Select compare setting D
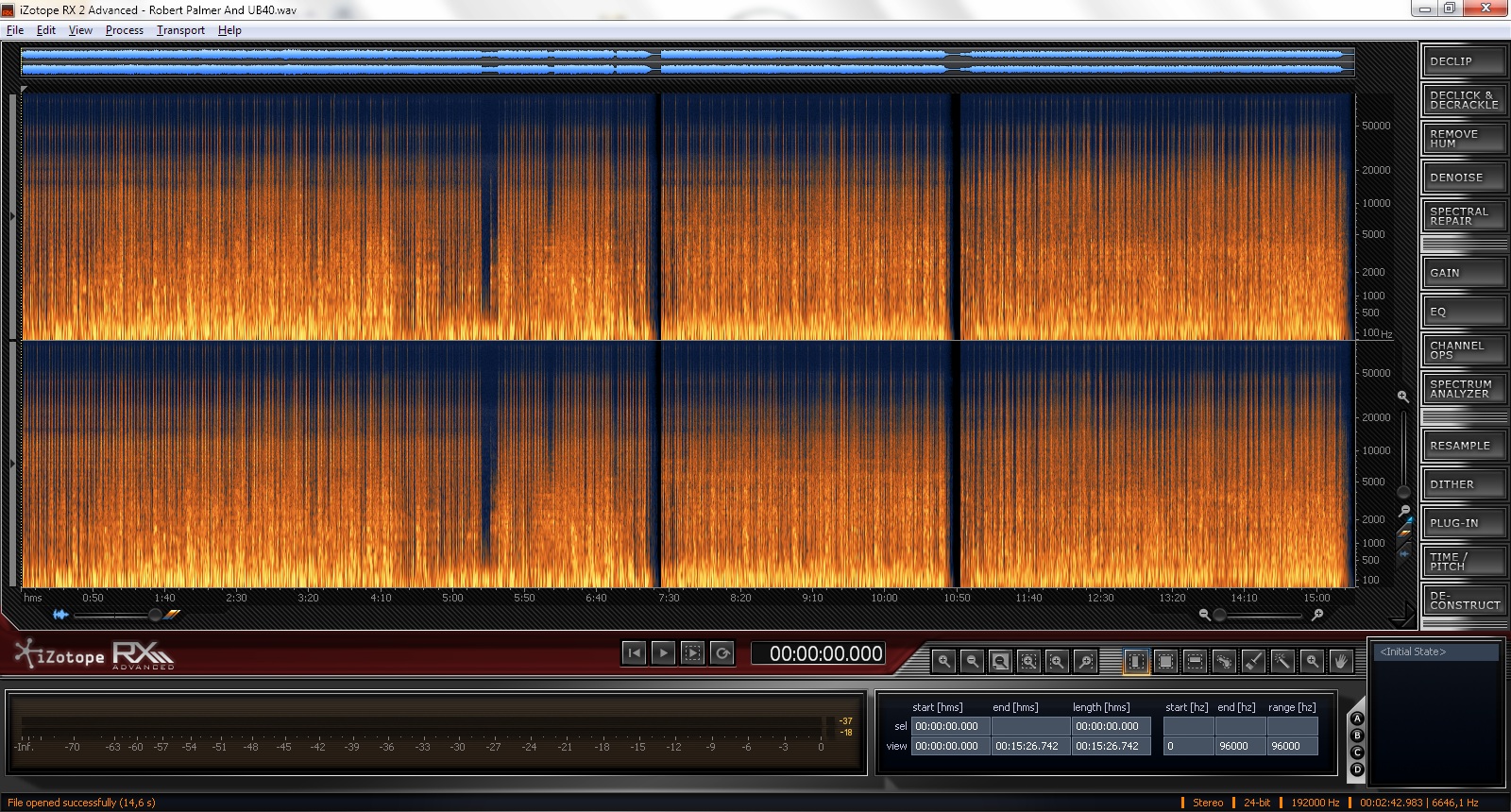The width and height of the screenshot is (1511, 812). (x=1357, y=770)
